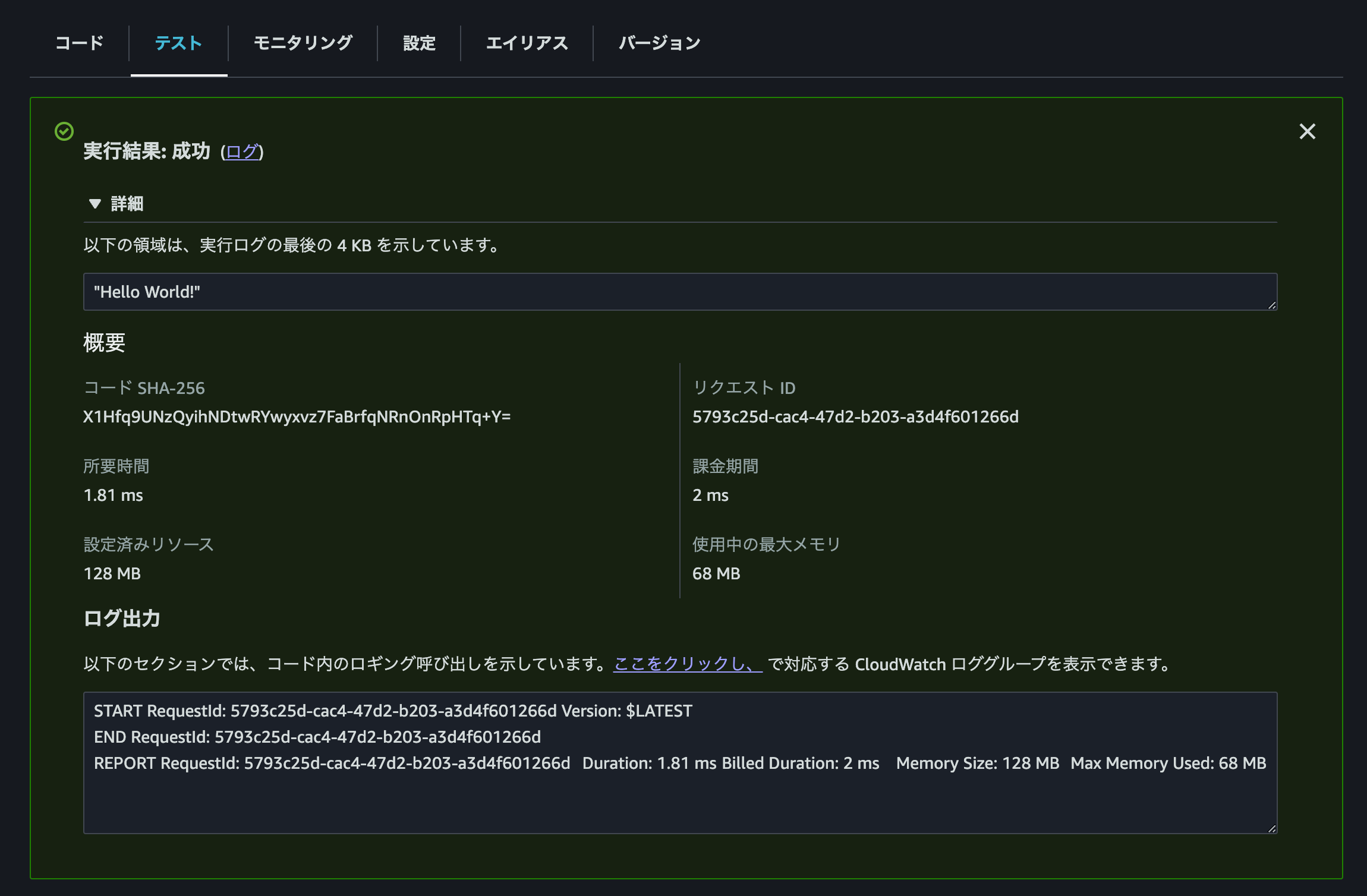Click the 使用中の最大メモリ value 68 MB
The height and width of the screenshot is (896, 1367).
pos(716,574)
